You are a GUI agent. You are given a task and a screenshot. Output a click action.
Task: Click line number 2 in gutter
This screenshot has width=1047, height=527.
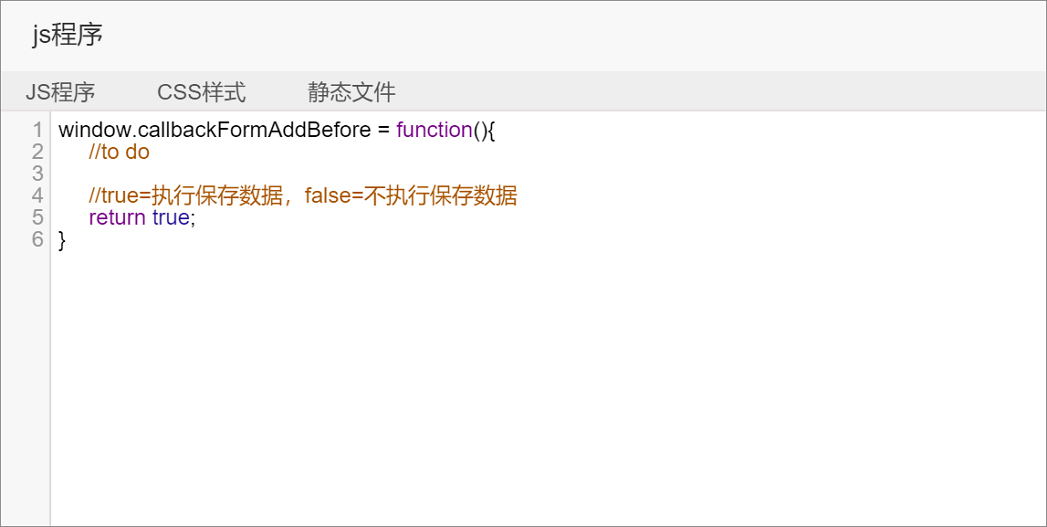pos(37,152)
